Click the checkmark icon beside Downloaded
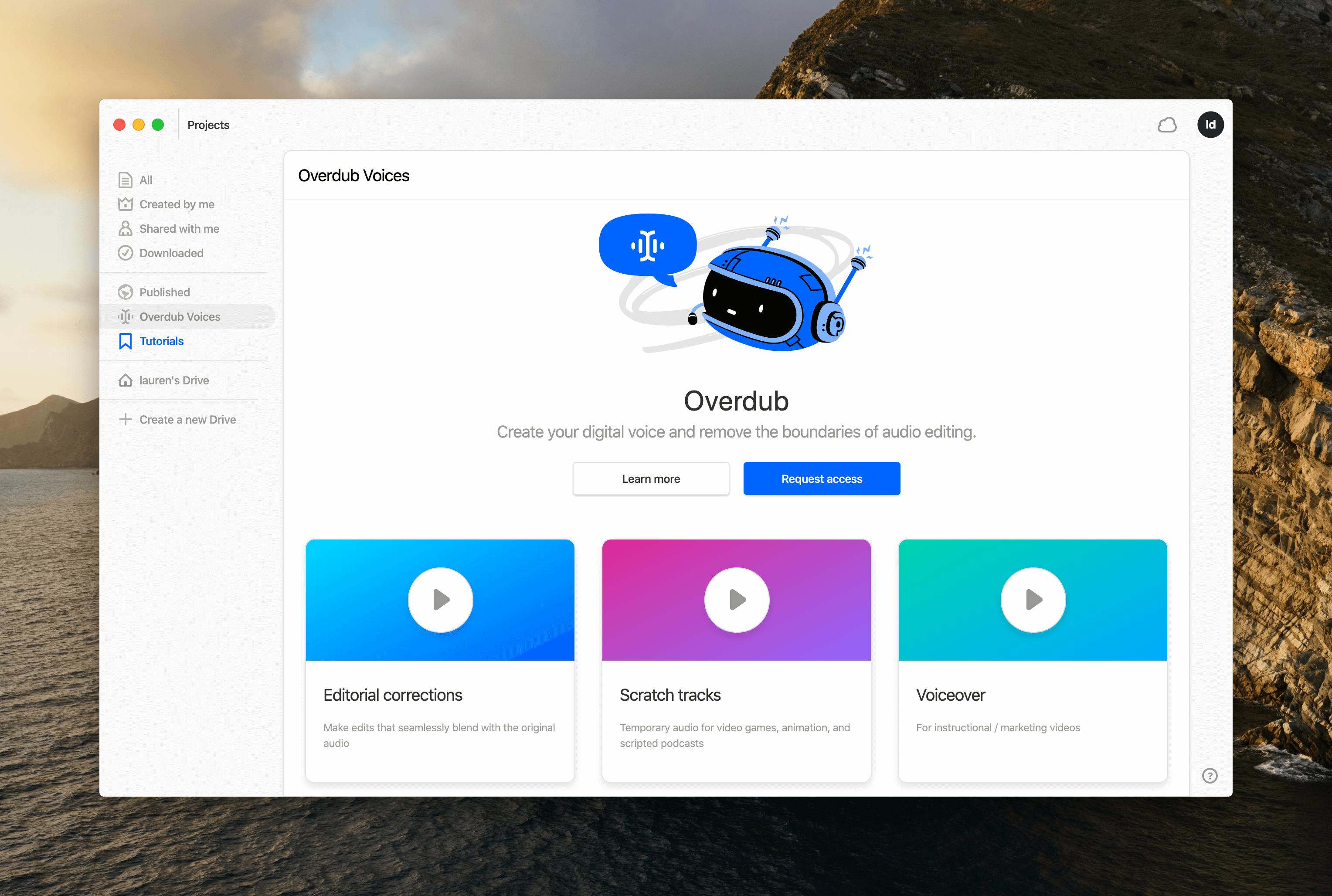 (125, 253)
